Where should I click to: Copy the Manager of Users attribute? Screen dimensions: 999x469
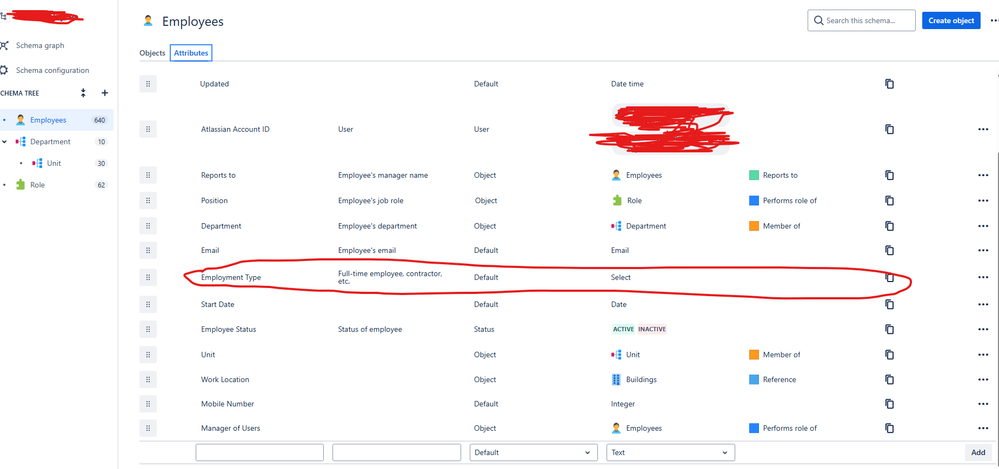click(889, 428)
